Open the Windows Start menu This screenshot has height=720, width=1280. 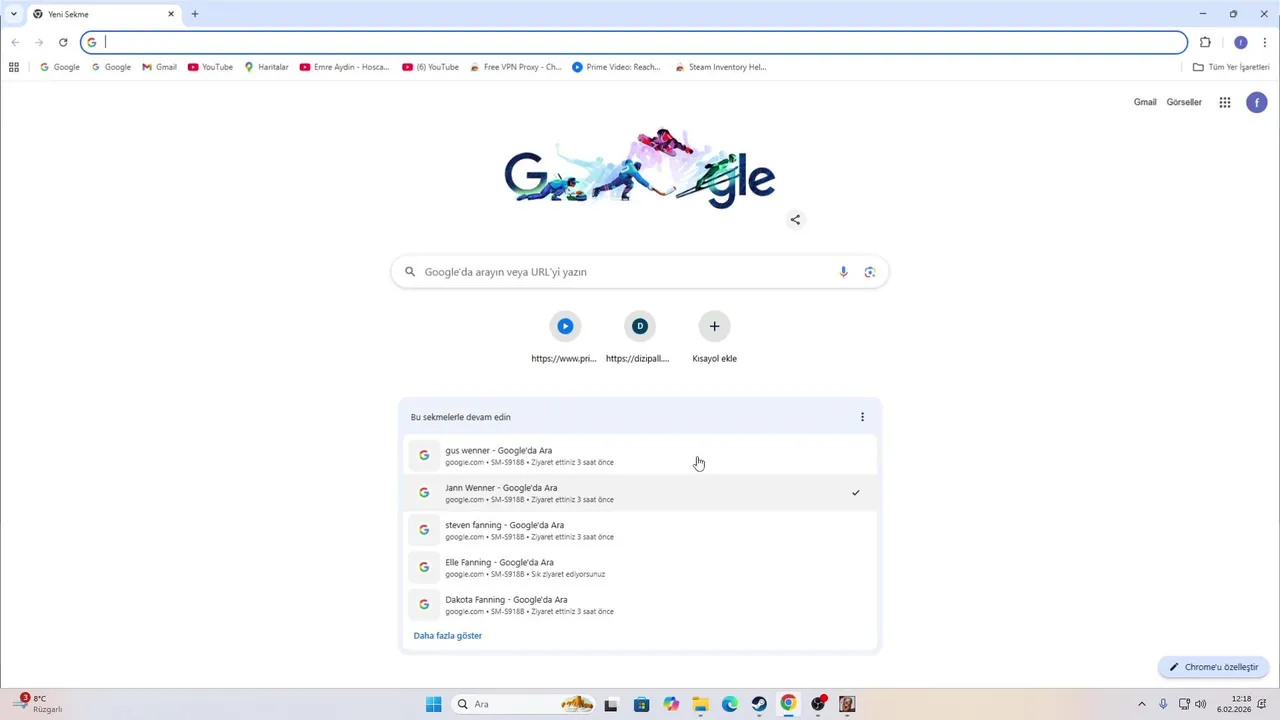click(x=433, y=704)
